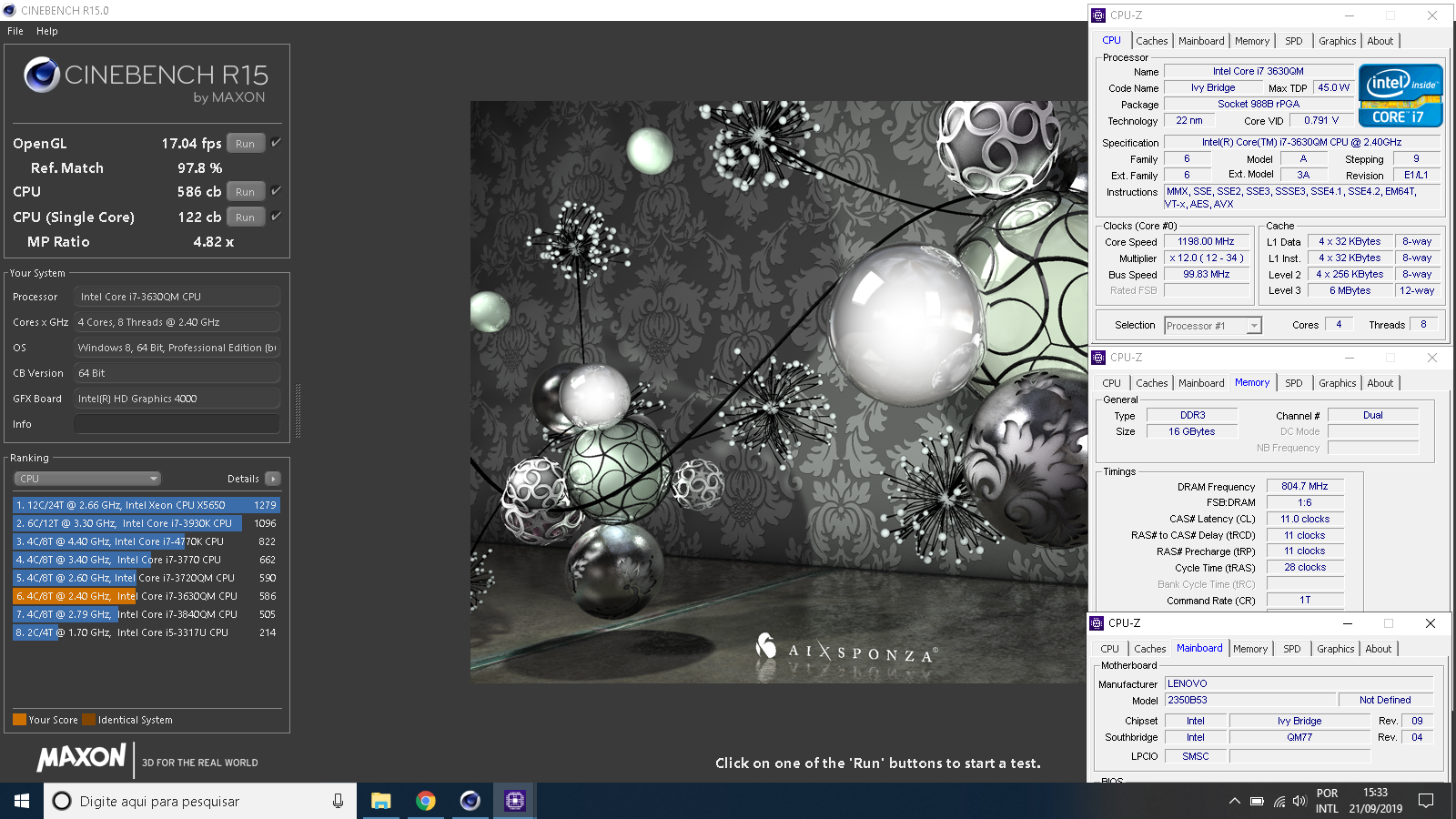Click the Your Score orange swatch
Screen dimensions: 1456x819
coord(19,720)
